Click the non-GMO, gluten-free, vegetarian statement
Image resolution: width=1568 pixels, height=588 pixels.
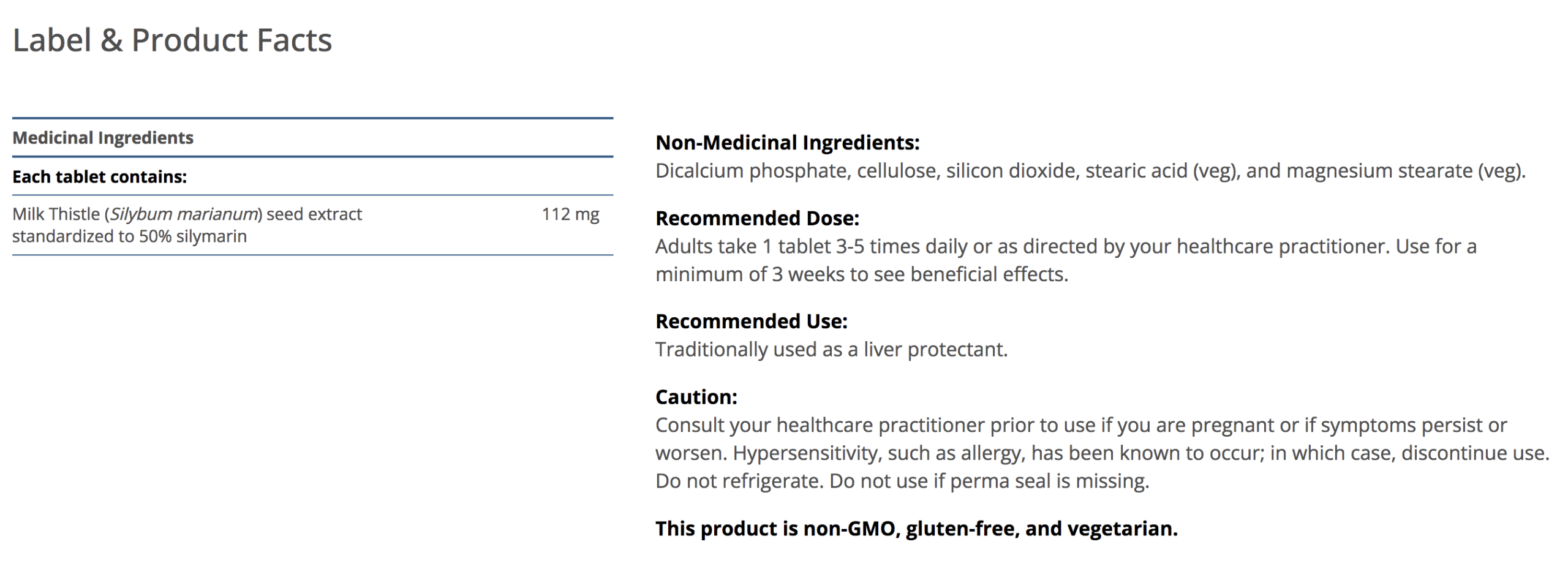(x=916, y=529)
